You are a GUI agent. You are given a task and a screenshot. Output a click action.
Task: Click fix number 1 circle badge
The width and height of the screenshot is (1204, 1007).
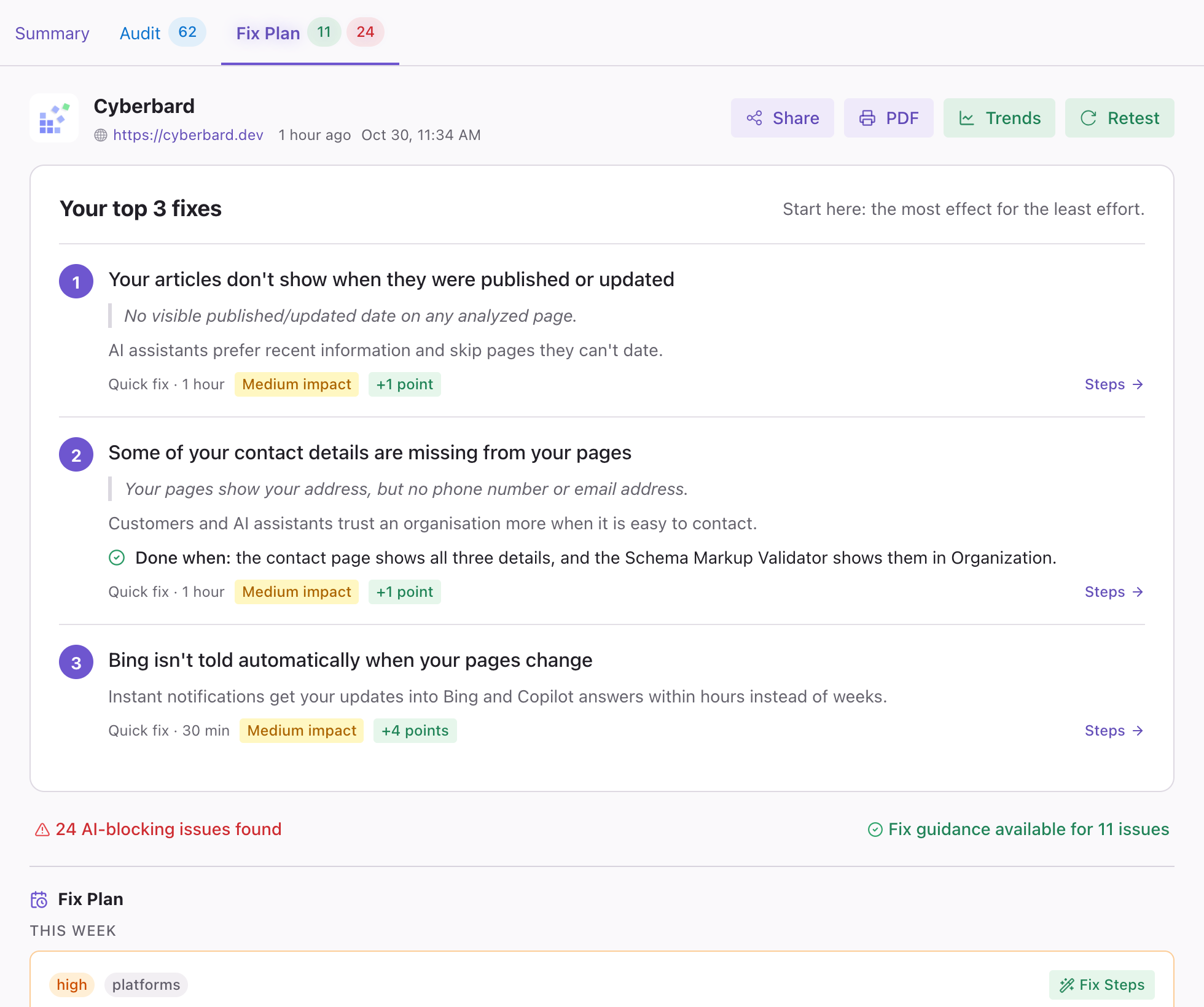click(x=76, y=282)
